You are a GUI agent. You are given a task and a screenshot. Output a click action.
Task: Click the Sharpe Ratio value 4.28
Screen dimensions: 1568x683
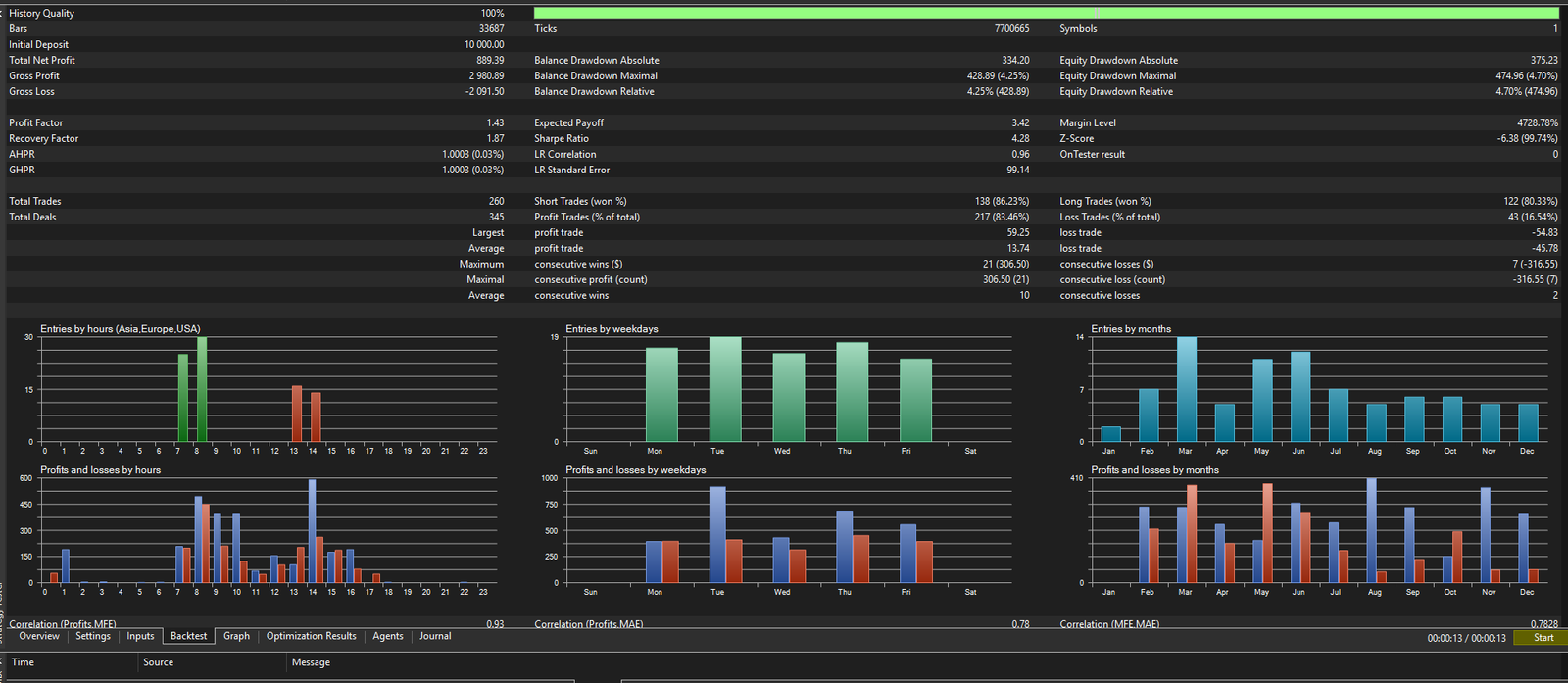pos(1020,138)
